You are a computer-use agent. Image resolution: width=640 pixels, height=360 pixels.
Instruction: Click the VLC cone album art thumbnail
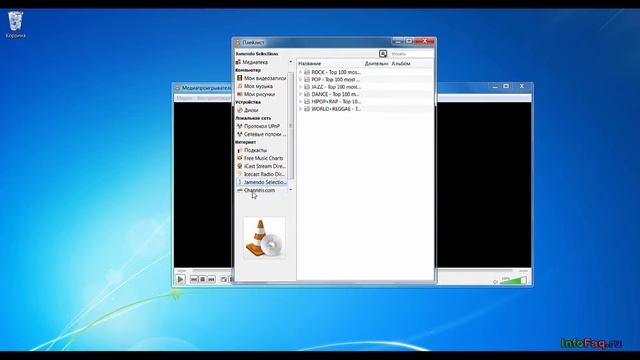pos(264,238)
